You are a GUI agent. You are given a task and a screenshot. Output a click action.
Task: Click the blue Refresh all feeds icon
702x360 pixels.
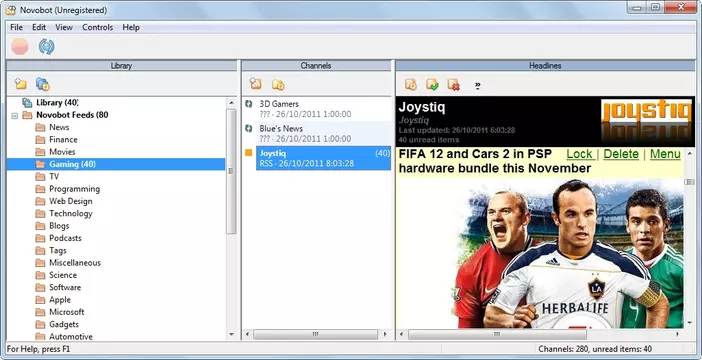46,47
